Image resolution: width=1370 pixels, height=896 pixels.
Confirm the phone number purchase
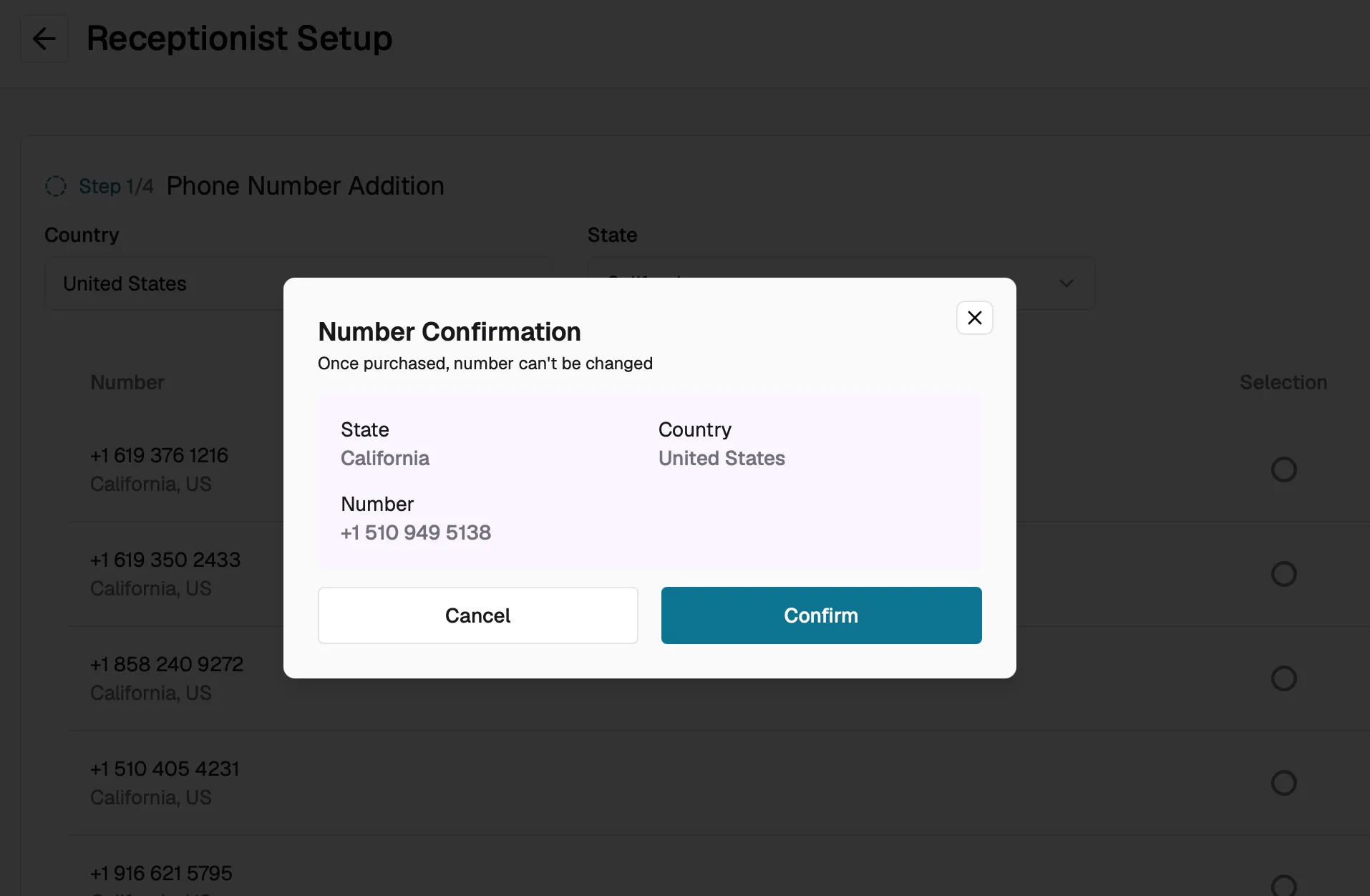821,615
